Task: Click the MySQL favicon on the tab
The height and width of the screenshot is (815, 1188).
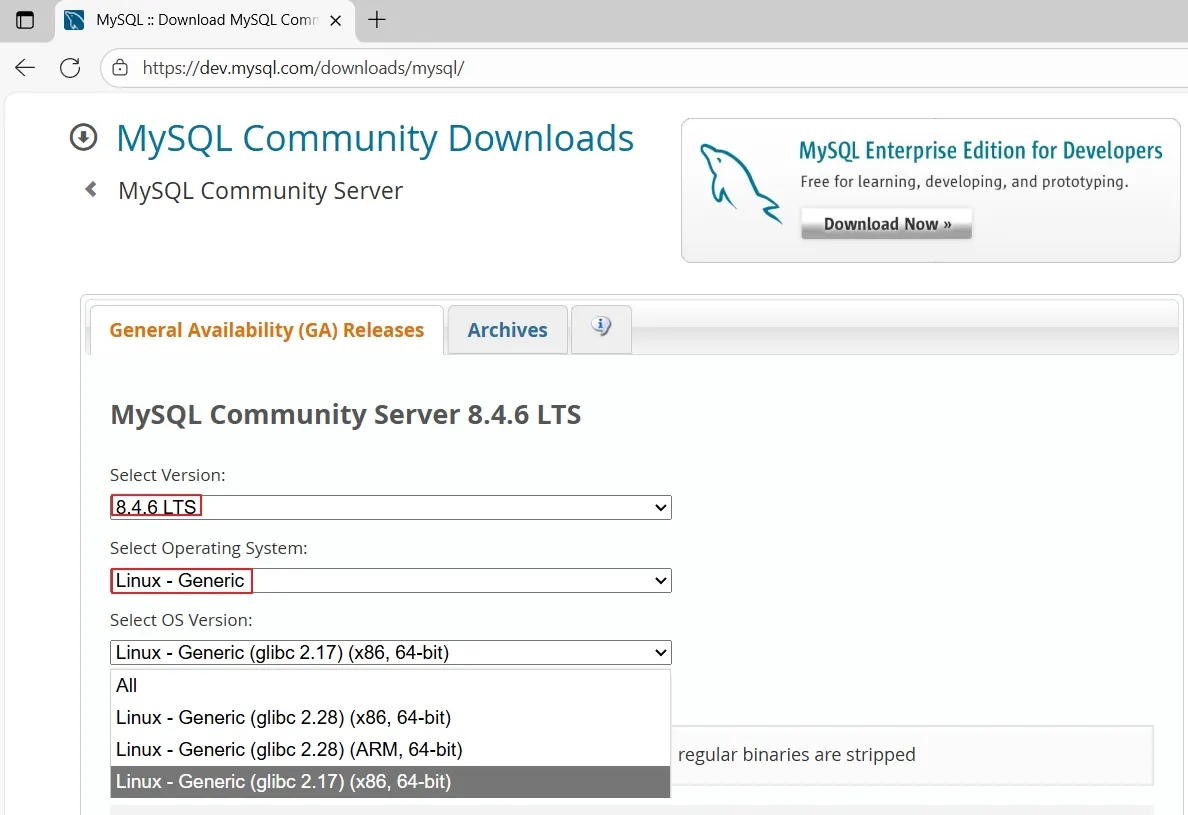Action: [x=74, y=20]
